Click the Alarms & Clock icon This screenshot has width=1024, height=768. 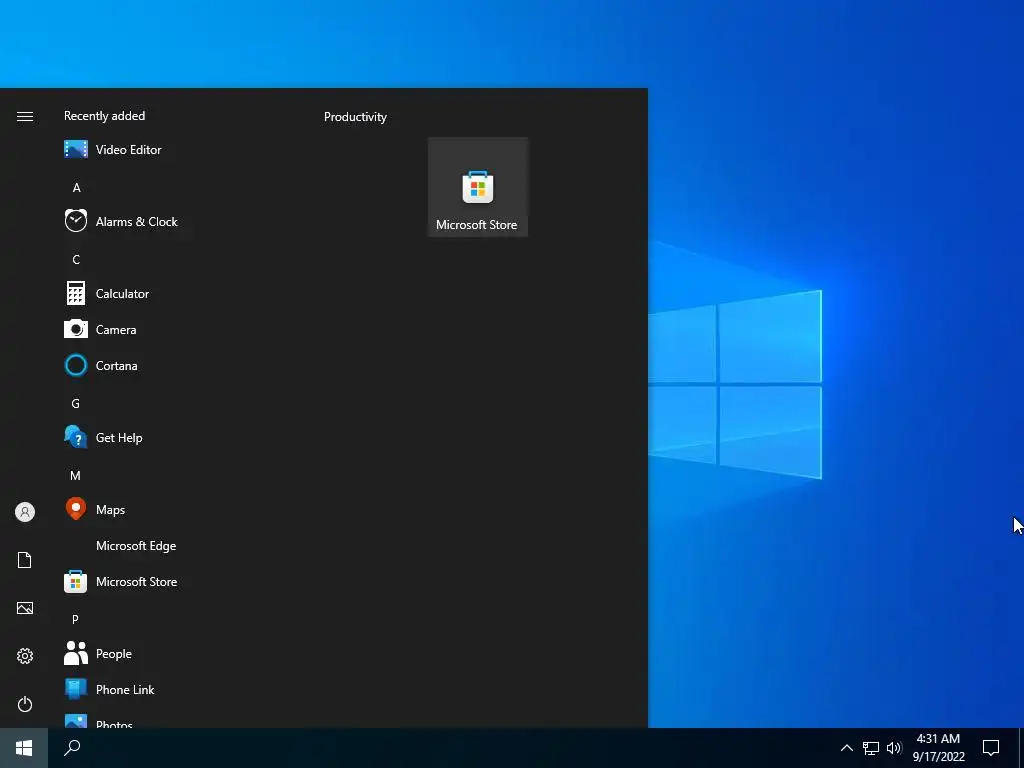tap(76, 221)
